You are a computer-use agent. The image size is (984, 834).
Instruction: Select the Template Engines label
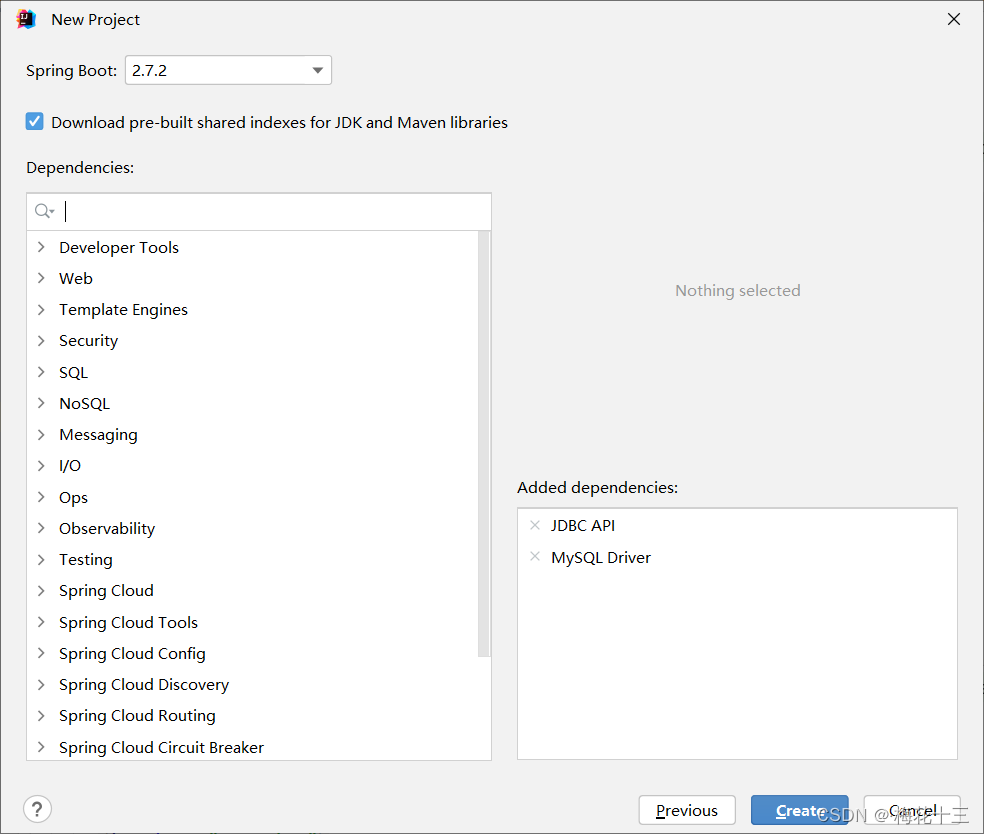point(123,309)
